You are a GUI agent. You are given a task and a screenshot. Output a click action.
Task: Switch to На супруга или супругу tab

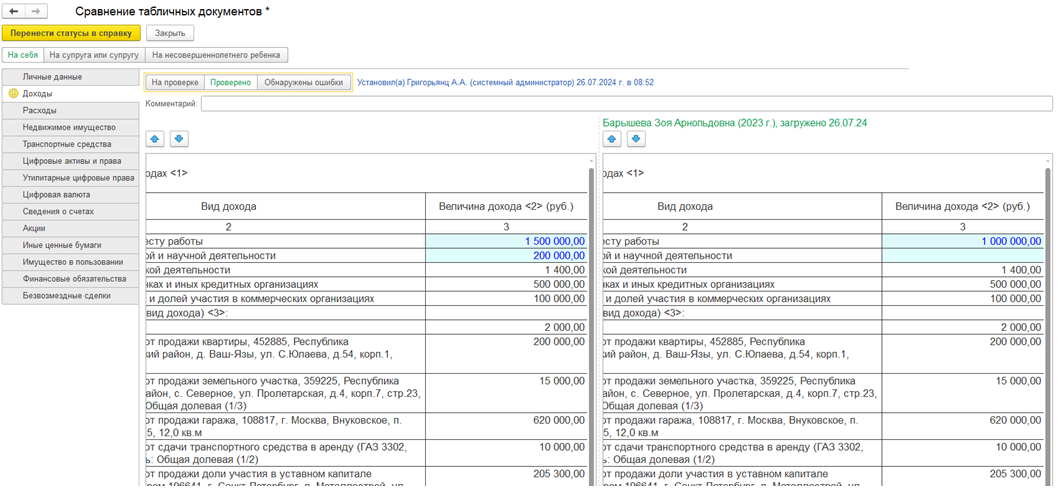tap(94, 55)
